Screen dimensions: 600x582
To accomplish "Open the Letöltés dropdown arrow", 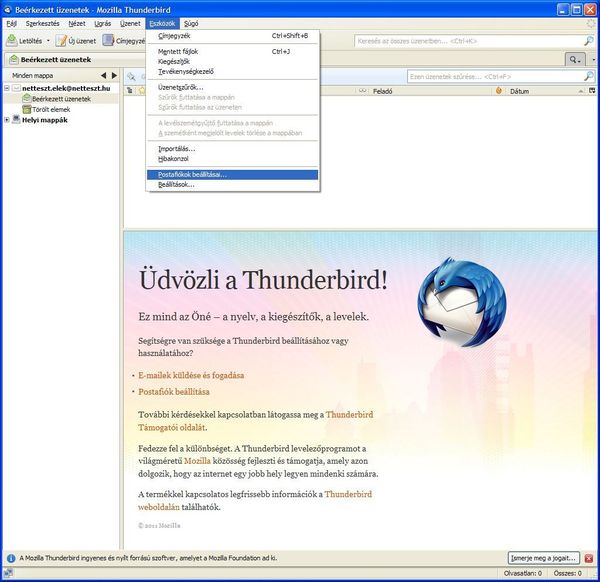I will (x=47, y=41).
